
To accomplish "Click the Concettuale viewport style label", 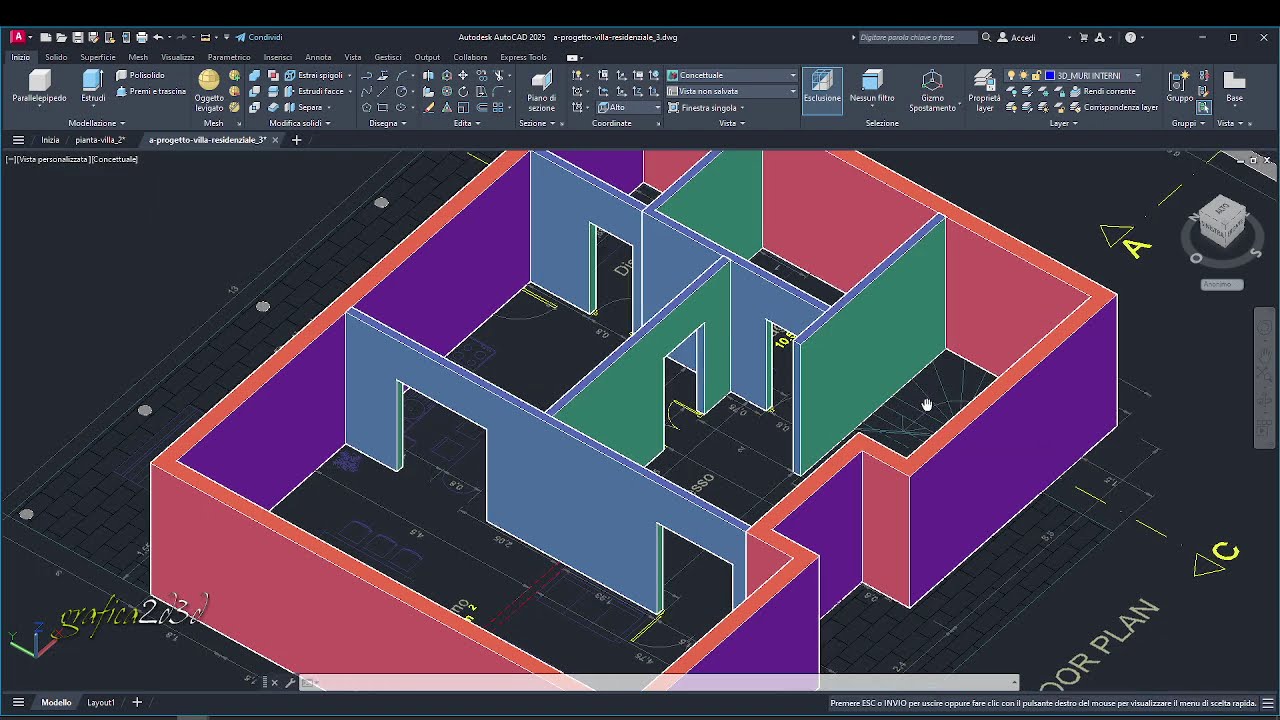I will (x=115, y=159).
